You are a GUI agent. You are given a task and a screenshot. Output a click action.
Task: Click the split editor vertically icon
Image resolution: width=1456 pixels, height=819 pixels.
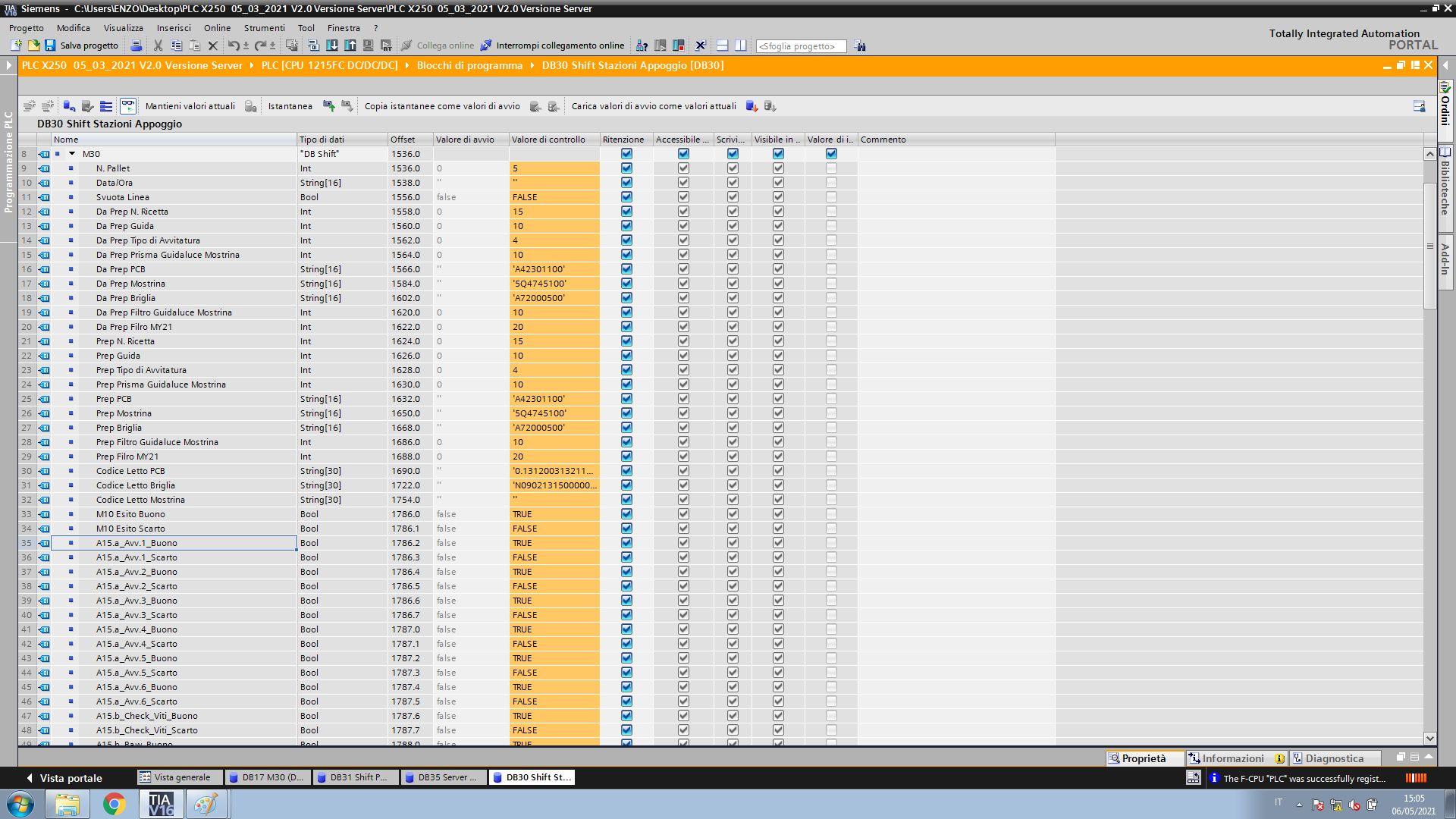(x=741, y=45)
